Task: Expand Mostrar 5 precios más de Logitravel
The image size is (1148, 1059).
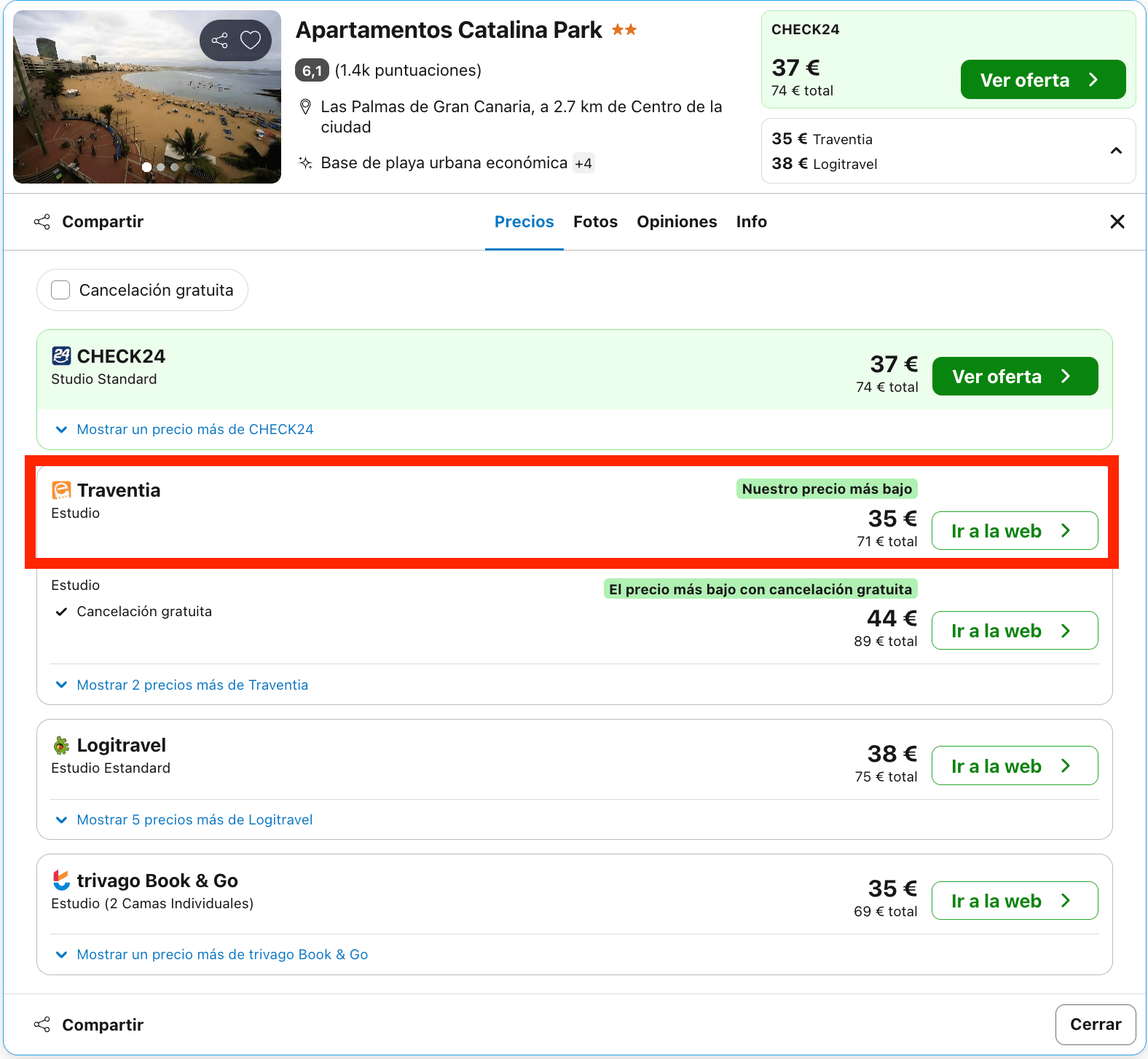Action: [x=184, y=819]
